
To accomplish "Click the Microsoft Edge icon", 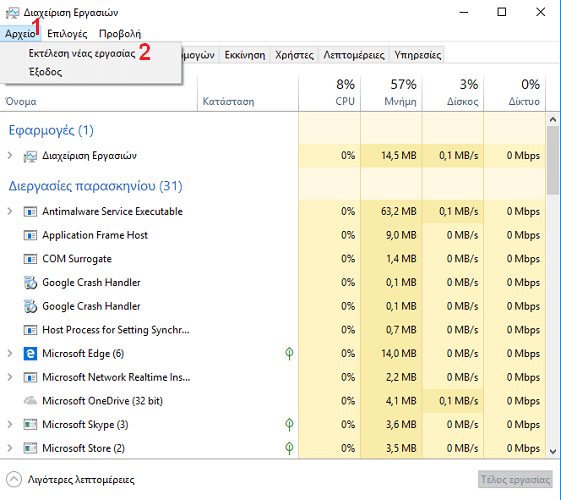I will click(30, 354).
